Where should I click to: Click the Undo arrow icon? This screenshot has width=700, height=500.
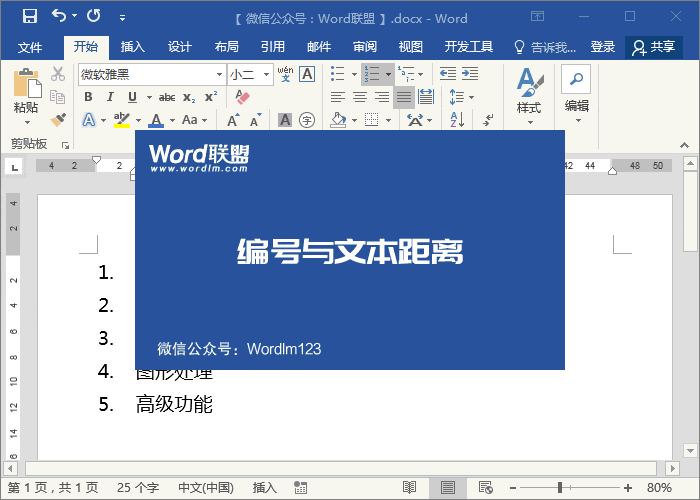[59, 16]
